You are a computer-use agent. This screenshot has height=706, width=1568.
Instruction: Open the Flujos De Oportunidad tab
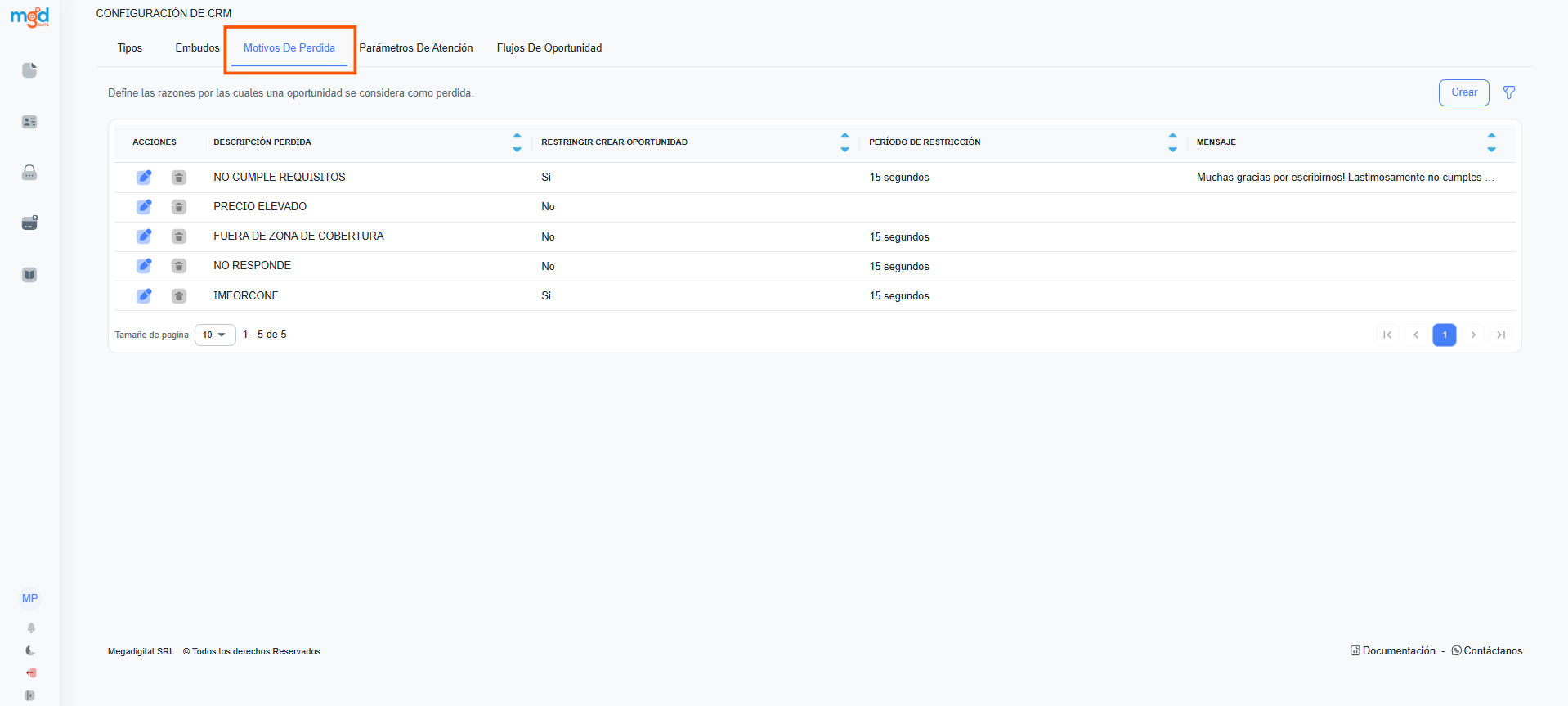[x=549, y=48]
